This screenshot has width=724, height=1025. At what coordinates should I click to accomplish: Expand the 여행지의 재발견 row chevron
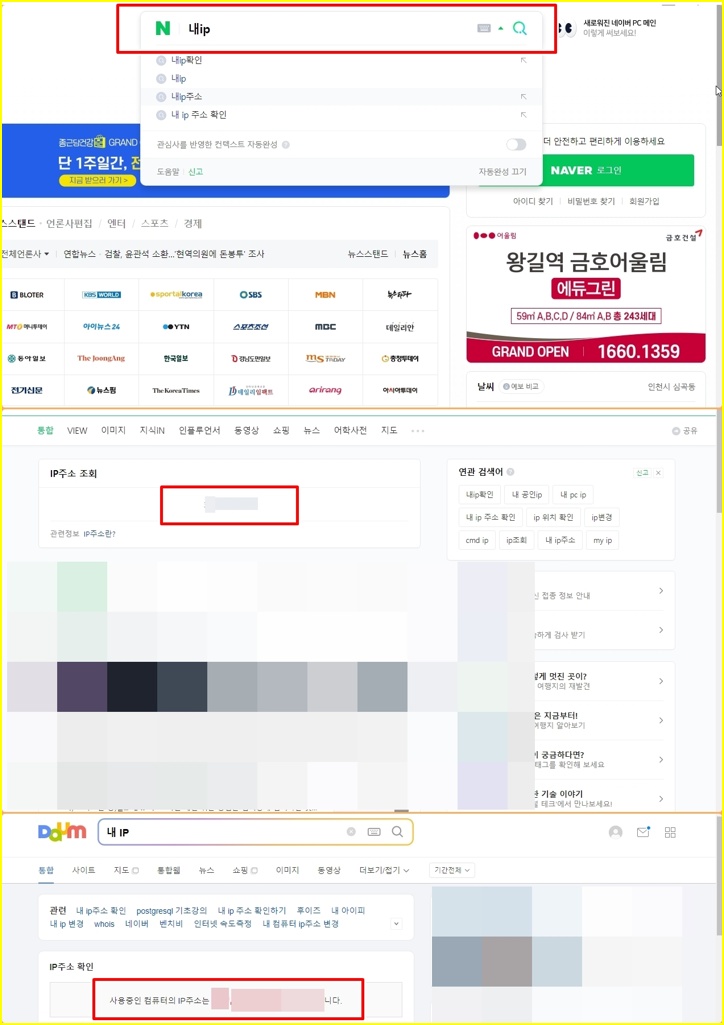(x=661, y=681)
